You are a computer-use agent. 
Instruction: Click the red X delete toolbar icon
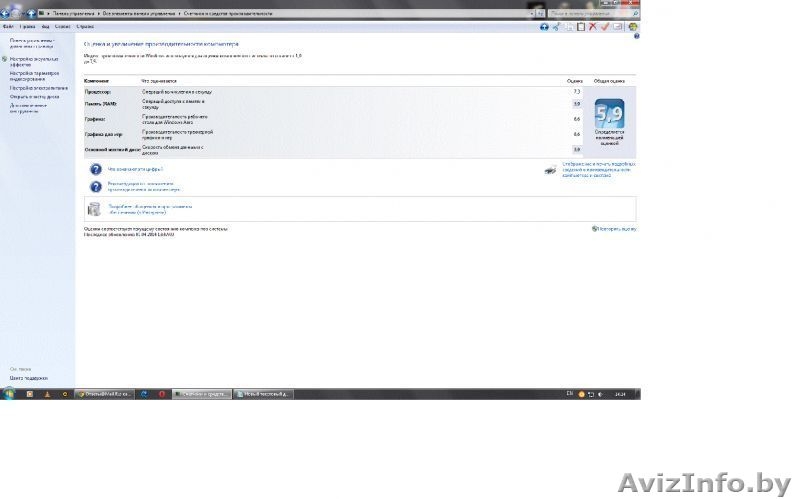coord(593,27)
